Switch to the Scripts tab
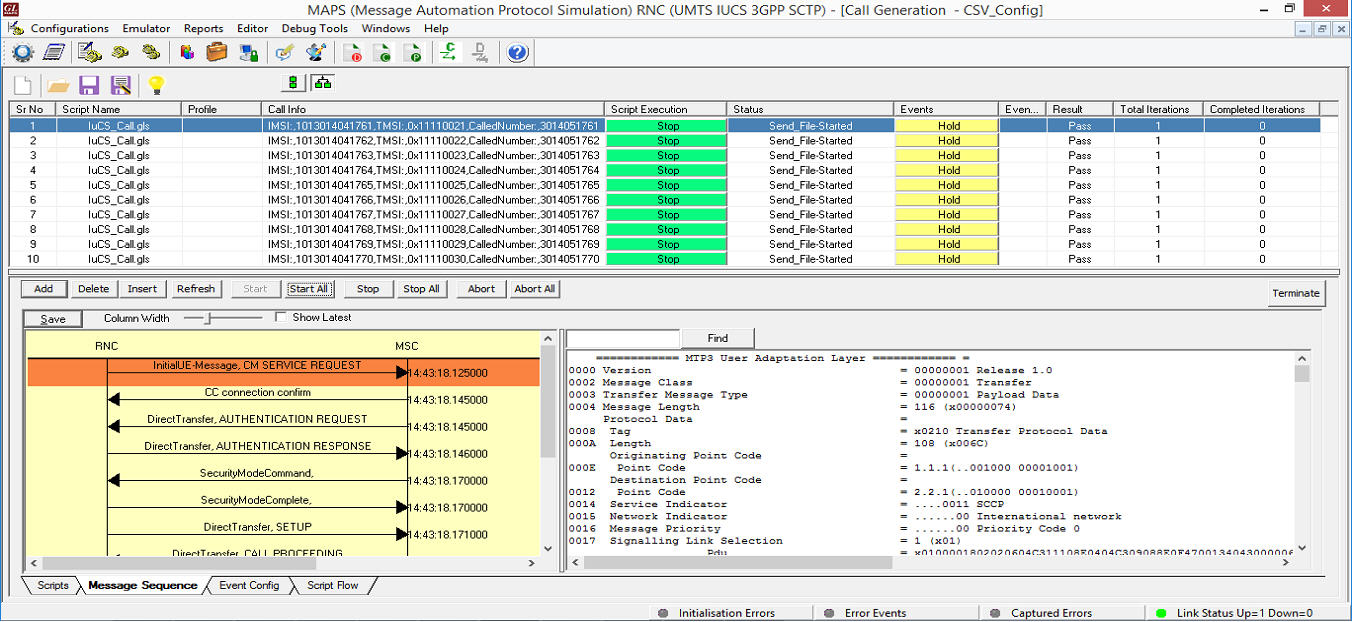Image resolution: width=1352 pixels, height=622 pixels. pyautogui.click(x=53, y=586)
